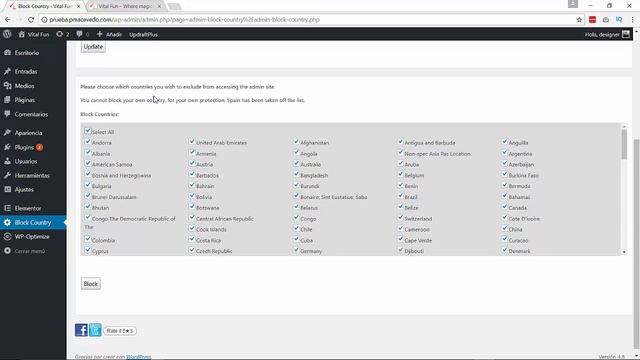Go back with the browser back arrow
This screenshot has height=360, width=640.
point(8,20)
